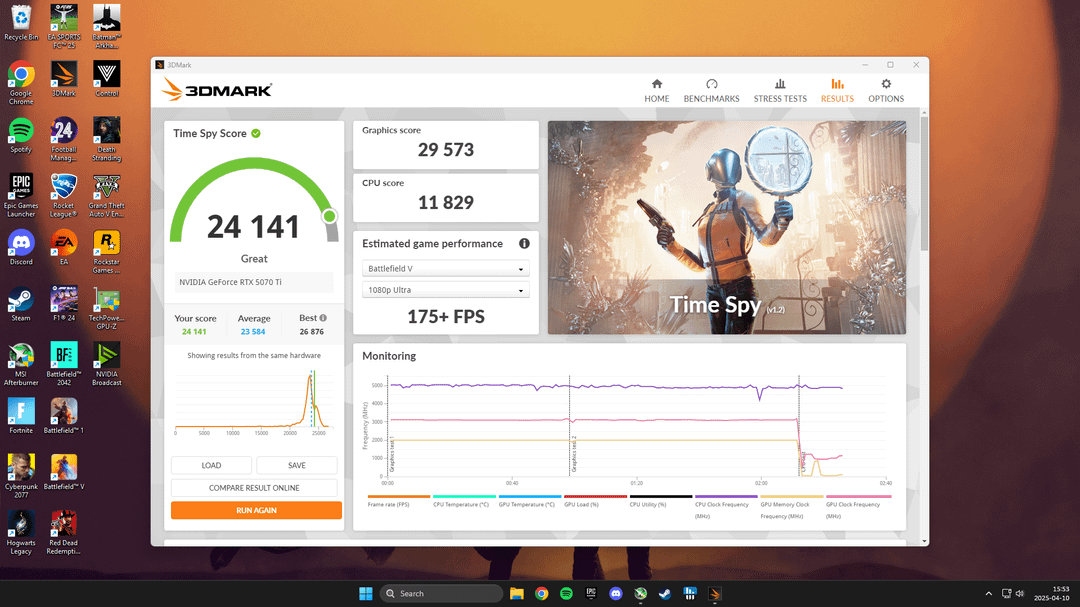Click the orange RUN AGAIN button
Viewport: 1080px width, 607px height.
(256, 511)
